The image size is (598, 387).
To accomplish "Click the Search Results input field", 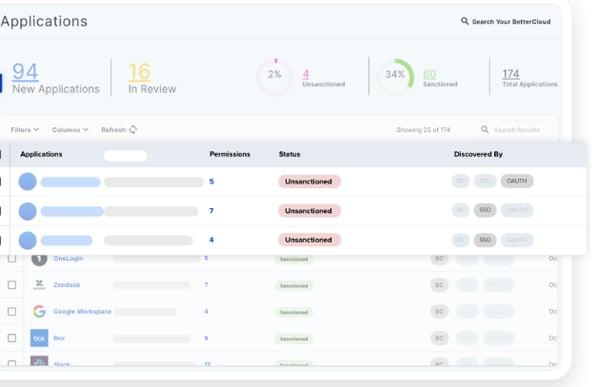I will (x=516, y=130).
